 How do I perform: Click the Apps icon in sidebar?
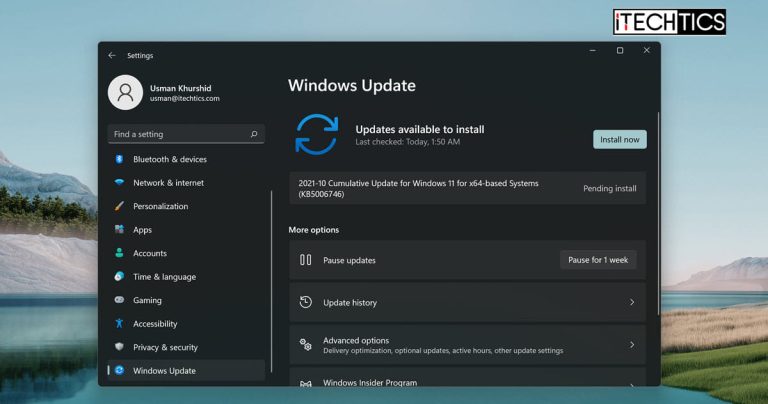click(x=119, y=230)
